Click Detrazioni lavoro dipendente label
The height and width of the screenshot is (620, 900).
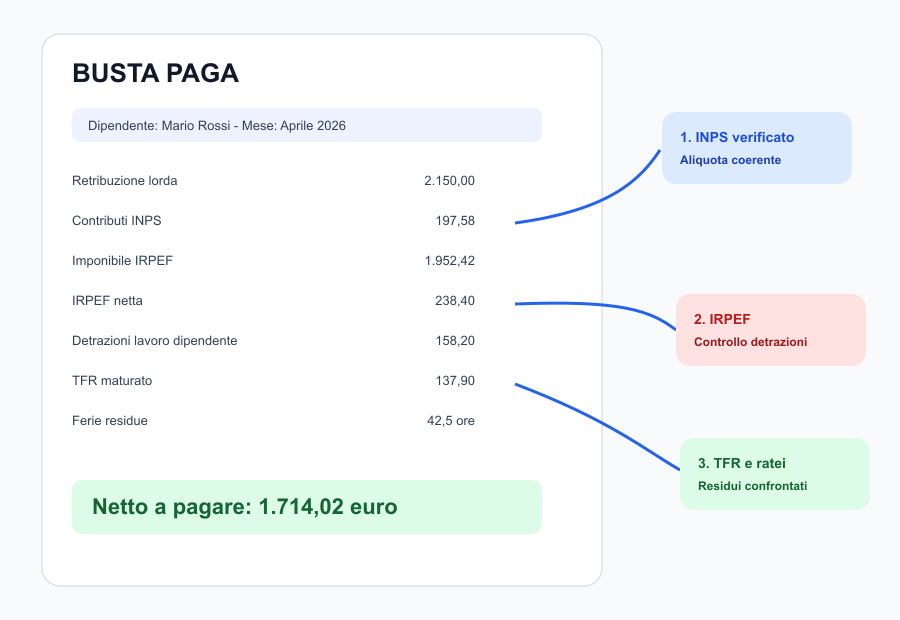tap(154, 341)
